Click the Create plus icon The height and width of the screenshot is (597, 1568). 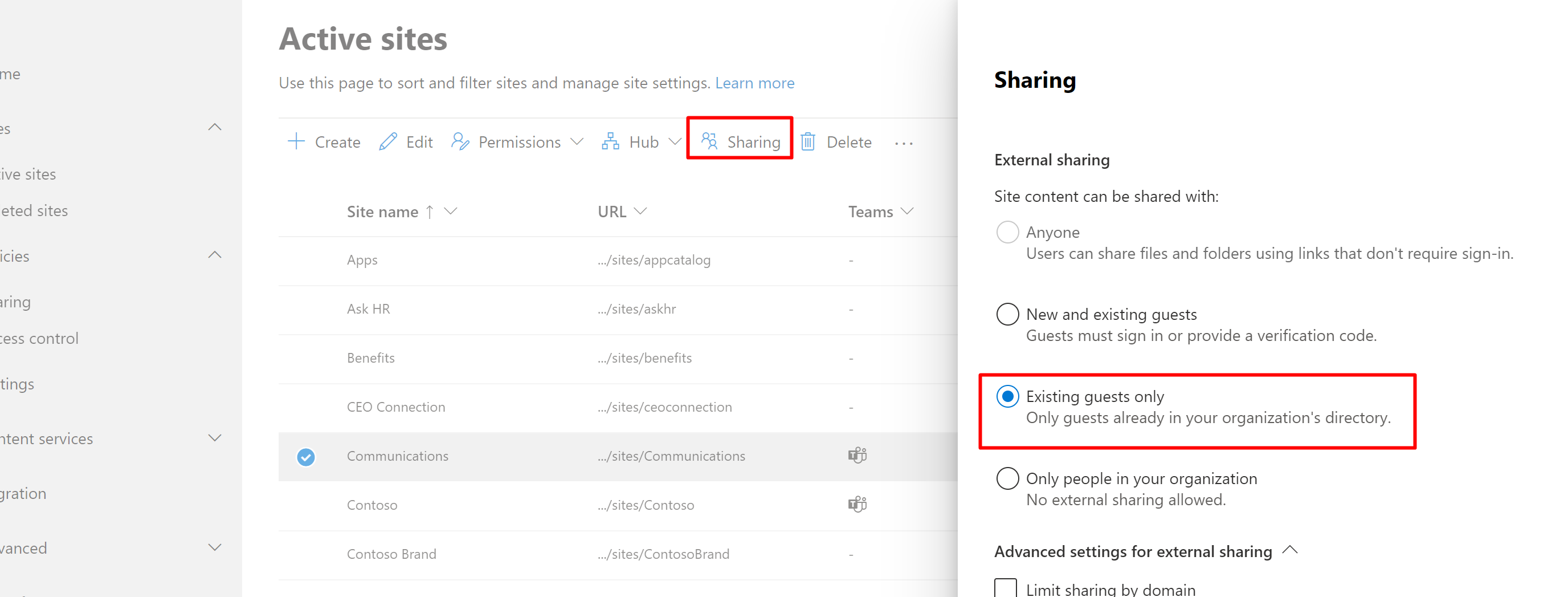click(x=296, y=141)
